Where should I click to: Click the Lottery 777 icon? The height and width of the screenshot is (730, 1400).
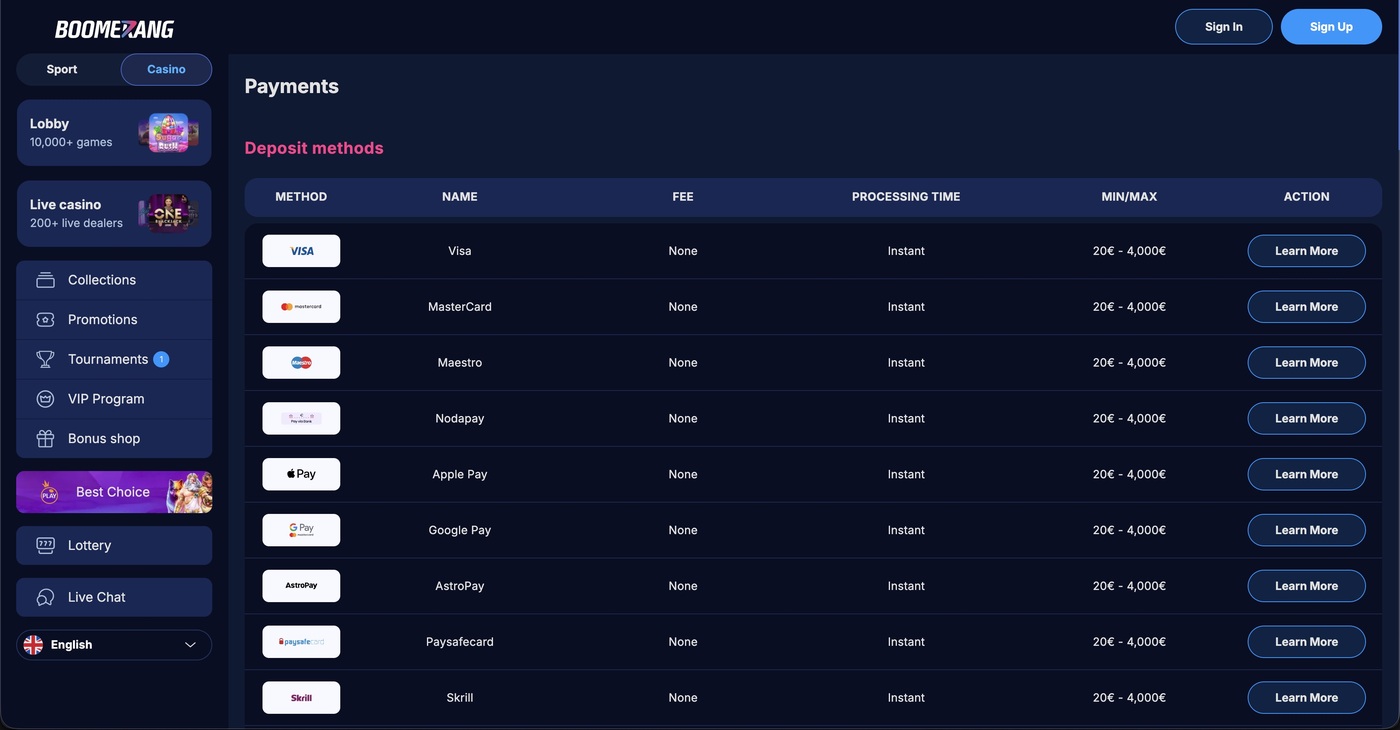click(x=45, y=545)
